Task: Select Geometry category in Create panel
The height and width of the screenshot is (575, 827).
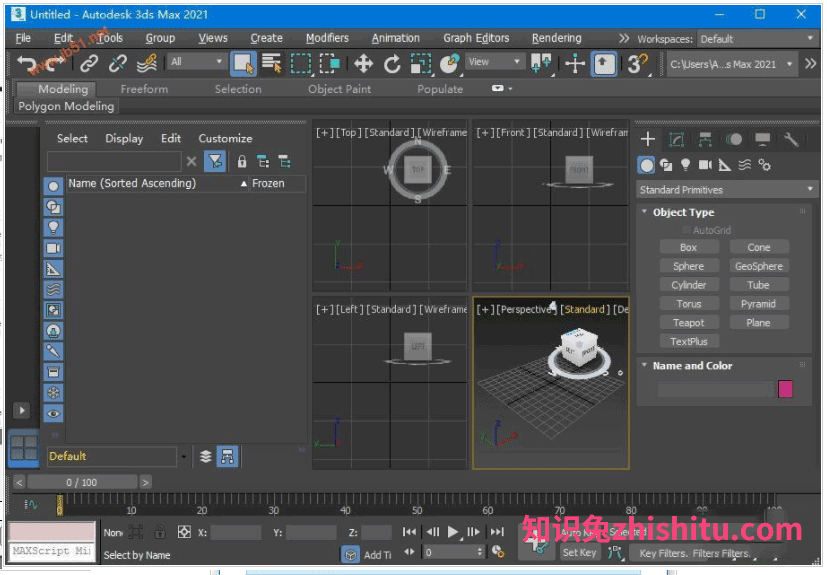Action: 646,165
